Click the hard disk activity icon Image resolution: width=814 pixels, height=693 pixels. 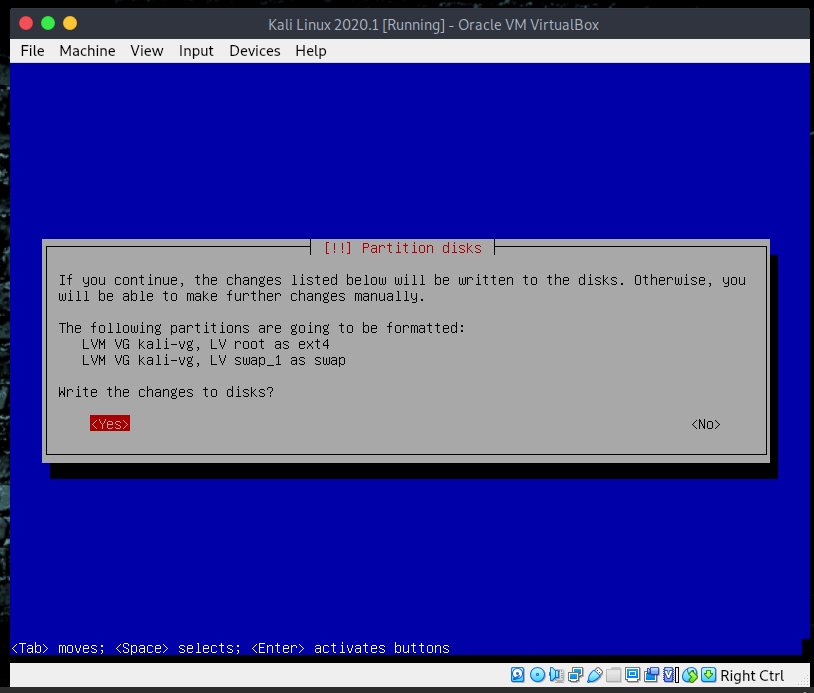[x=518, y=675]
